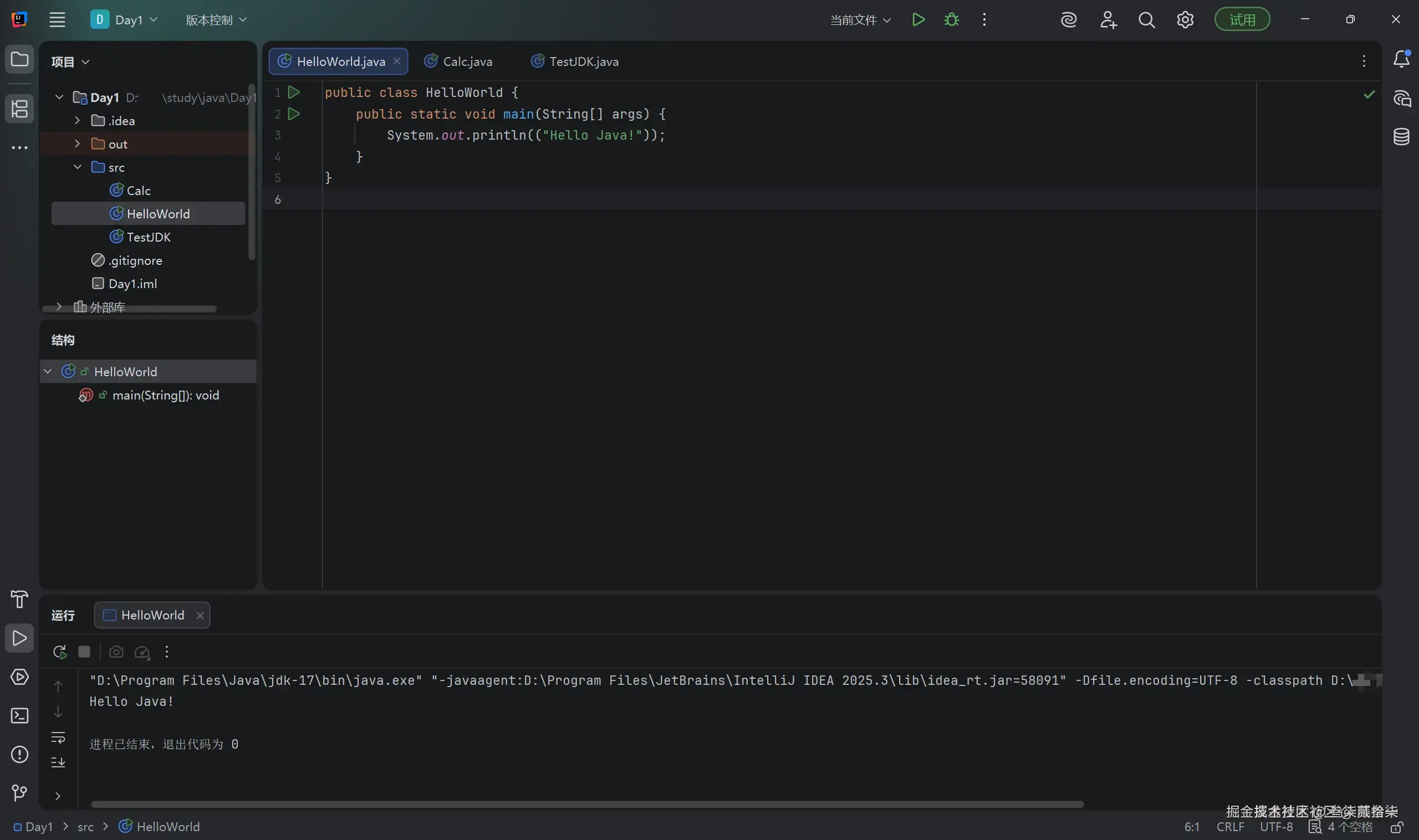1419x840 pixels.
Task: Click the CRLF line separator in status bar
Action: click(x=1230, y=827)
